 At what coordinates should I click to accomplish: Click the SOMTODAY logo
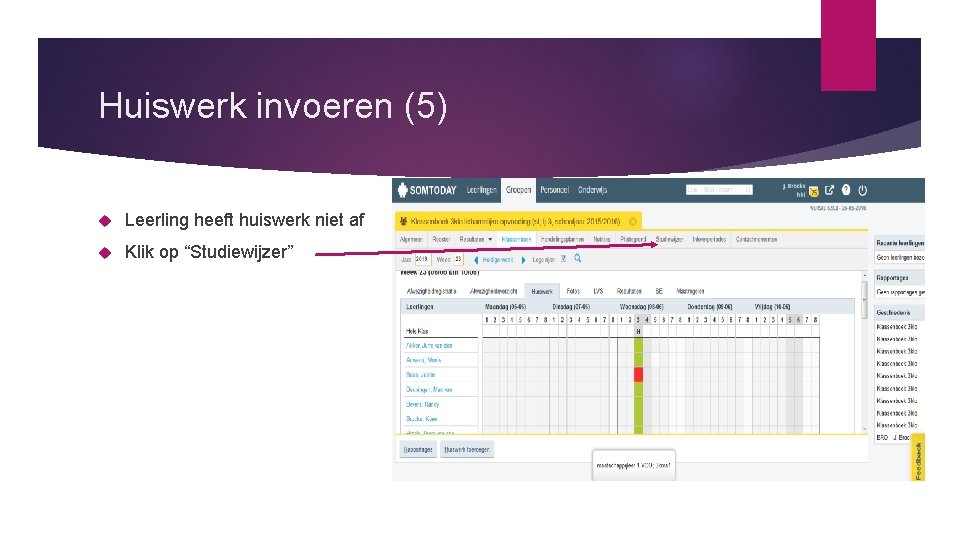(427, 190)
